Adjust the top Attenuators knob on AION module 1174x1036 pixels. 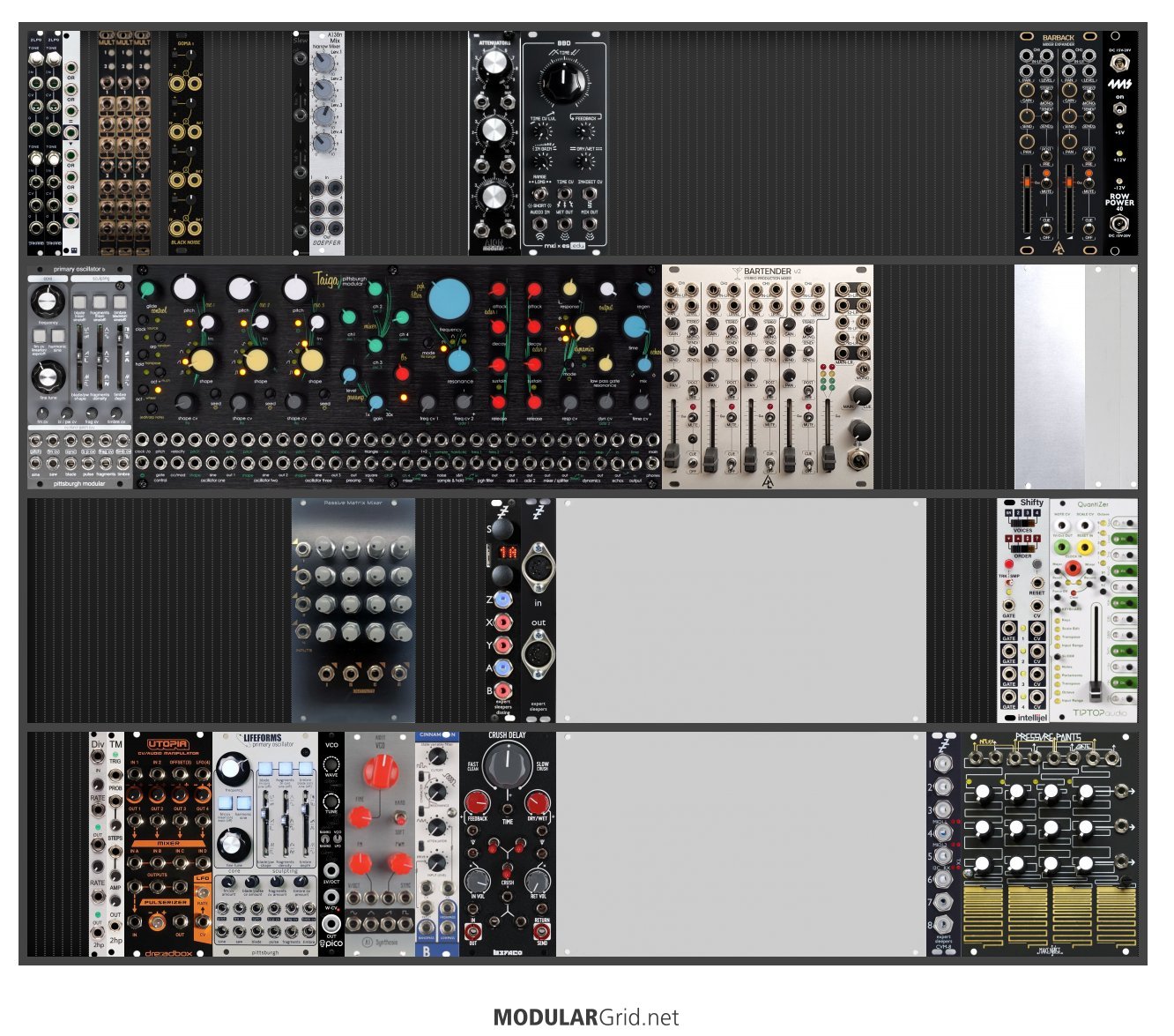click(x=494, y=64)
